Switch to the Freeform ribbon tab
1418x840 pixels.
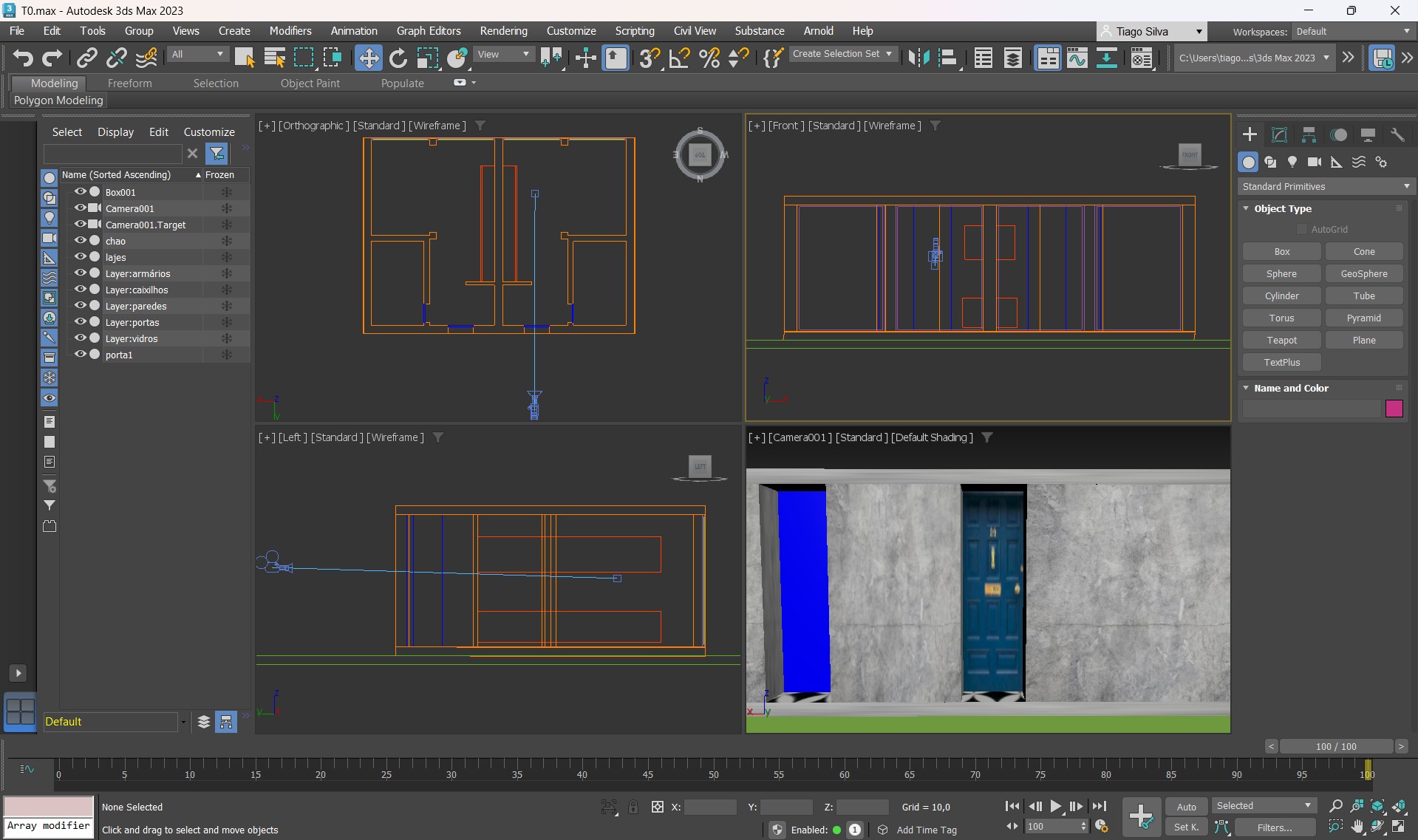click(x=129, y=83)
